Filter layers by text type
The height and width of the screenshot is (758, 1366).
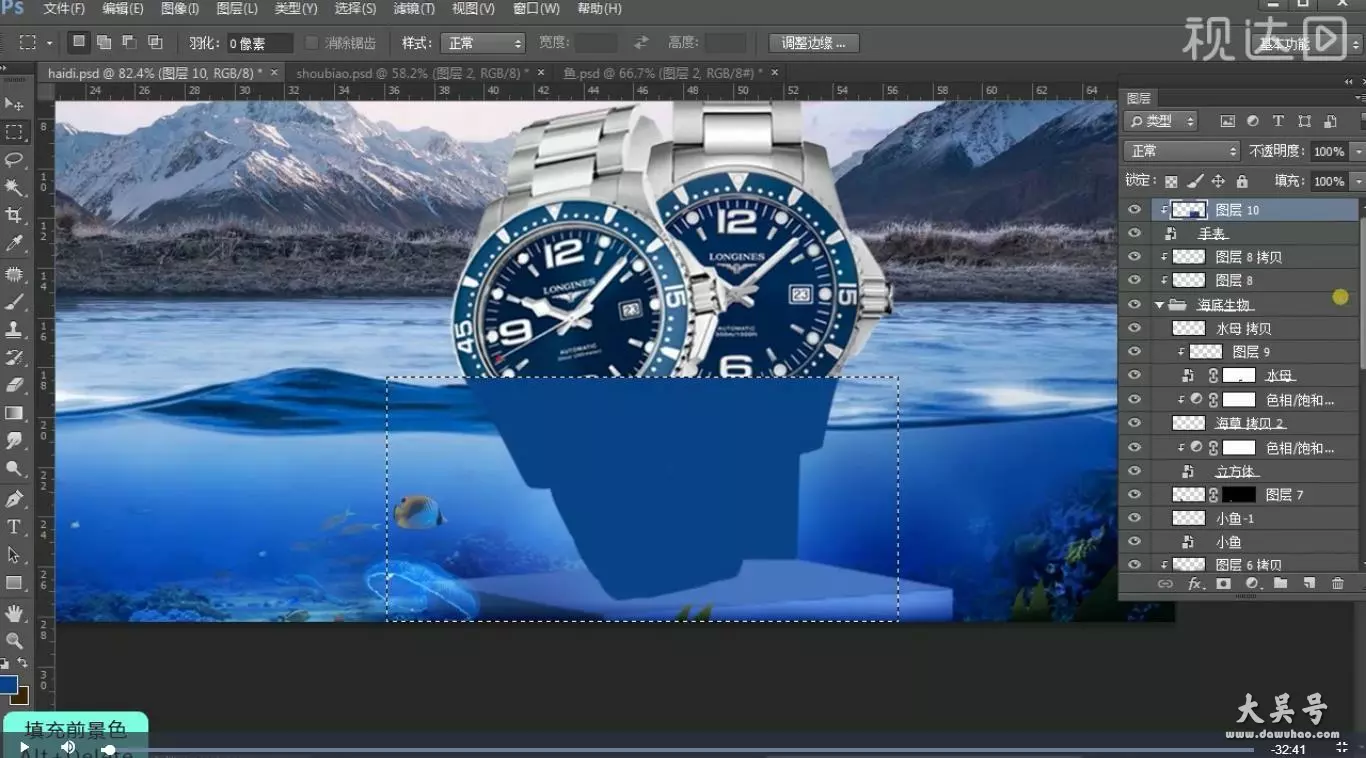(x=1278, y=121)
